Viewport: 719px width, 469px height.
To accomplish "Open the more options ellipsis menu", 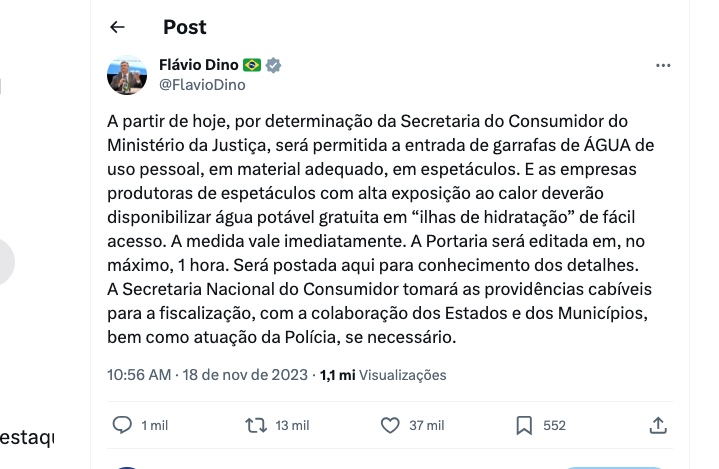I will point(663,66).
